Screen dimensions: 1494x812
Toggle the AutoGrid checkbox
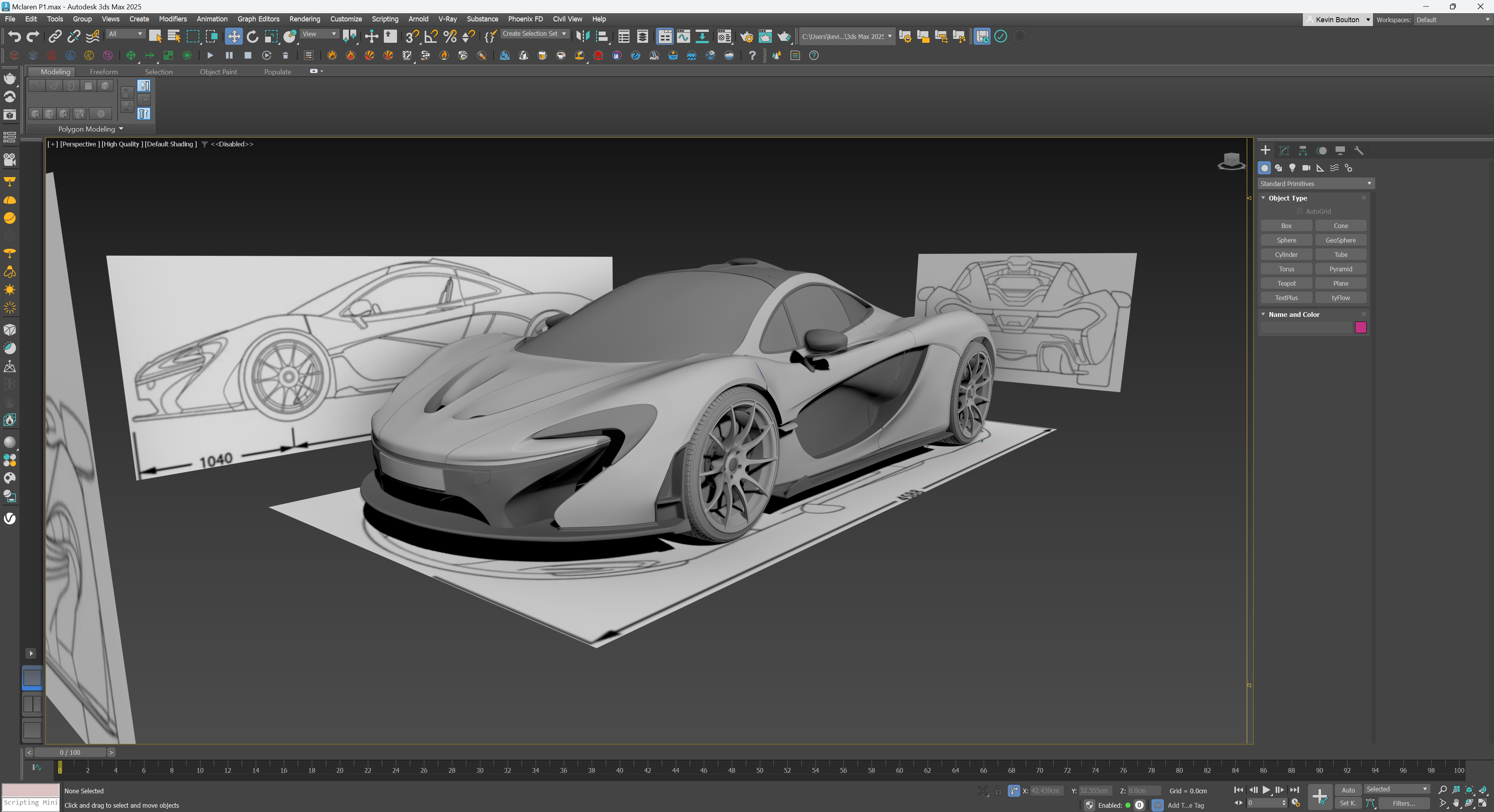[1300, 212]
